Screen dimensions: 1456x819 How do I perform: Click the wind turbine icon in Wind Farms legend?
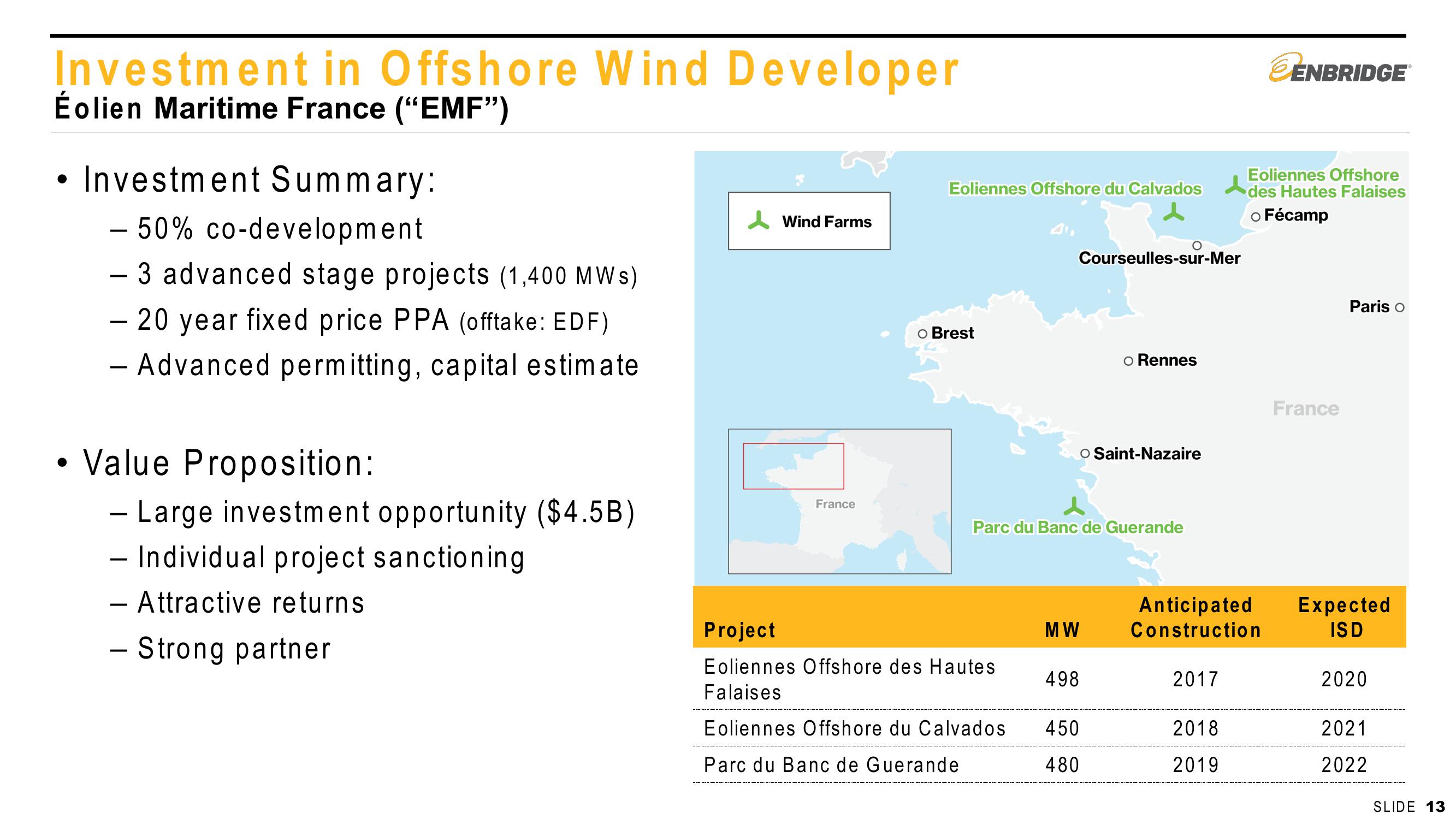759,221
